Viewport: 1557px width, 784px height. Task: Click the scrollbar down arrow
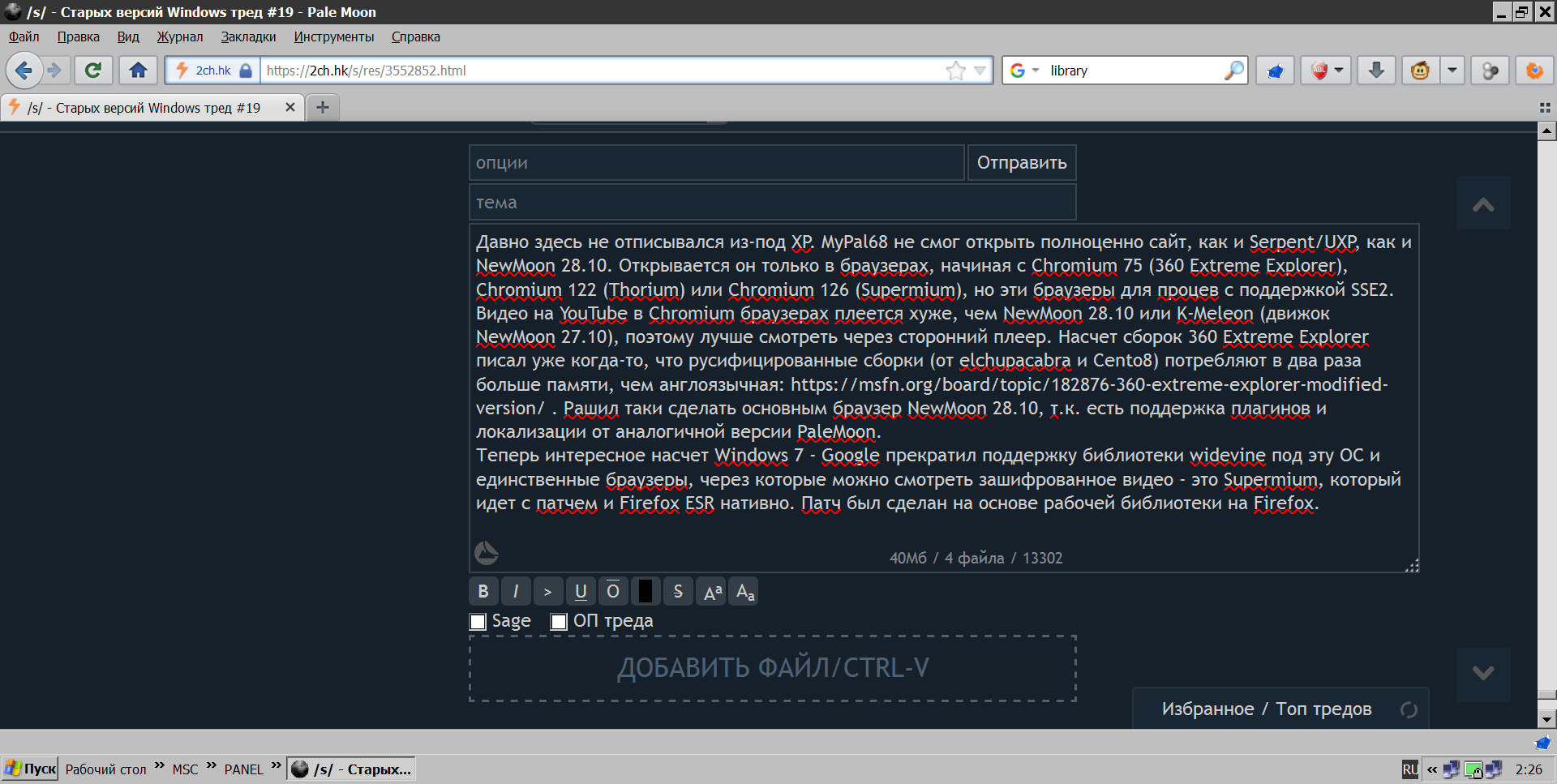click(1546, 719)
